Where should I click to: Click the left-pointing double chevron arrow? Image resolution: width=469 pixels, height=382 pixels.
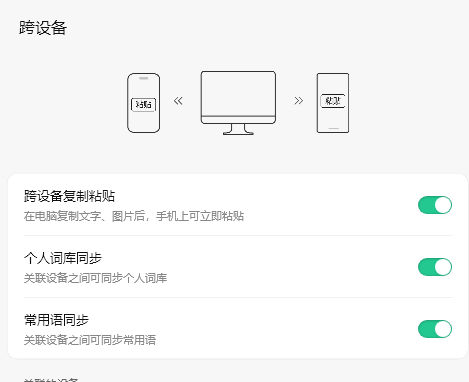click(178, 101)
